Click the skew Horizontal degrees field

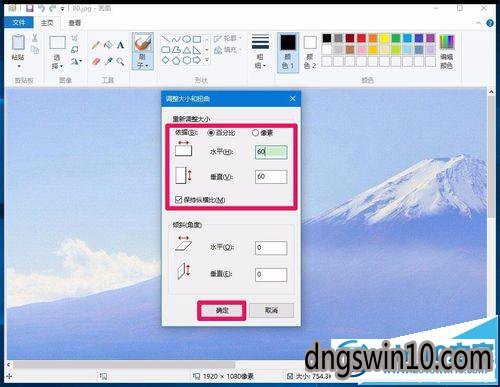coord(271,248)
